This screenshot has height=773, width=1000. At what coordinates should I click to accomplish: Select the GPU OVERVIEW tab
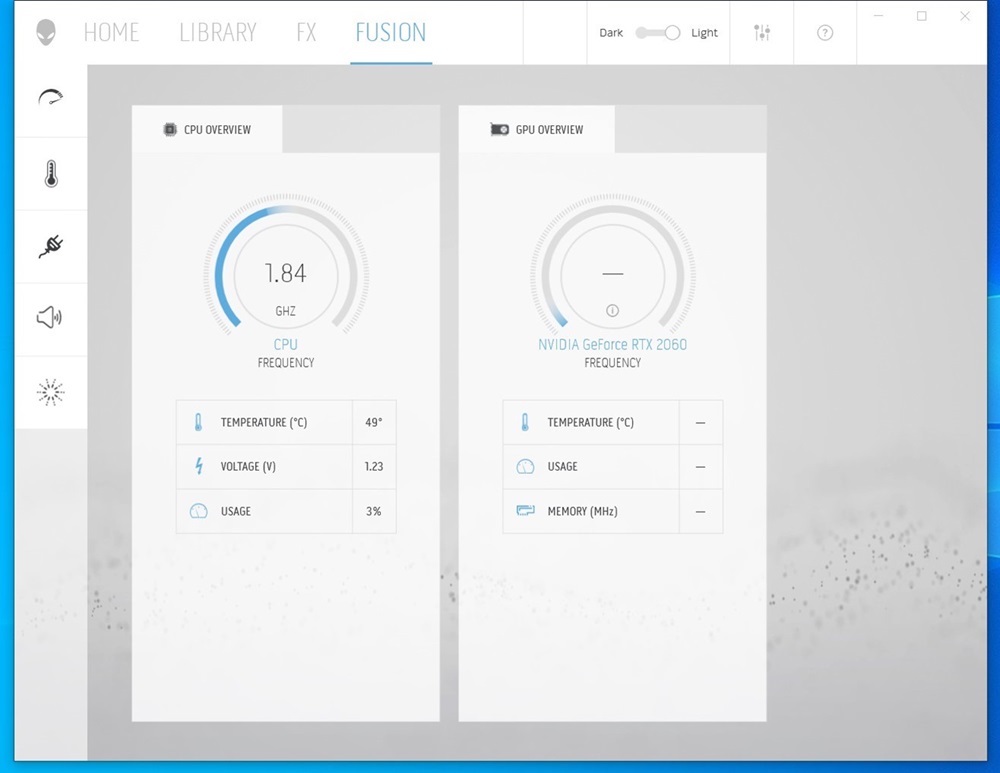pos(537,128)
